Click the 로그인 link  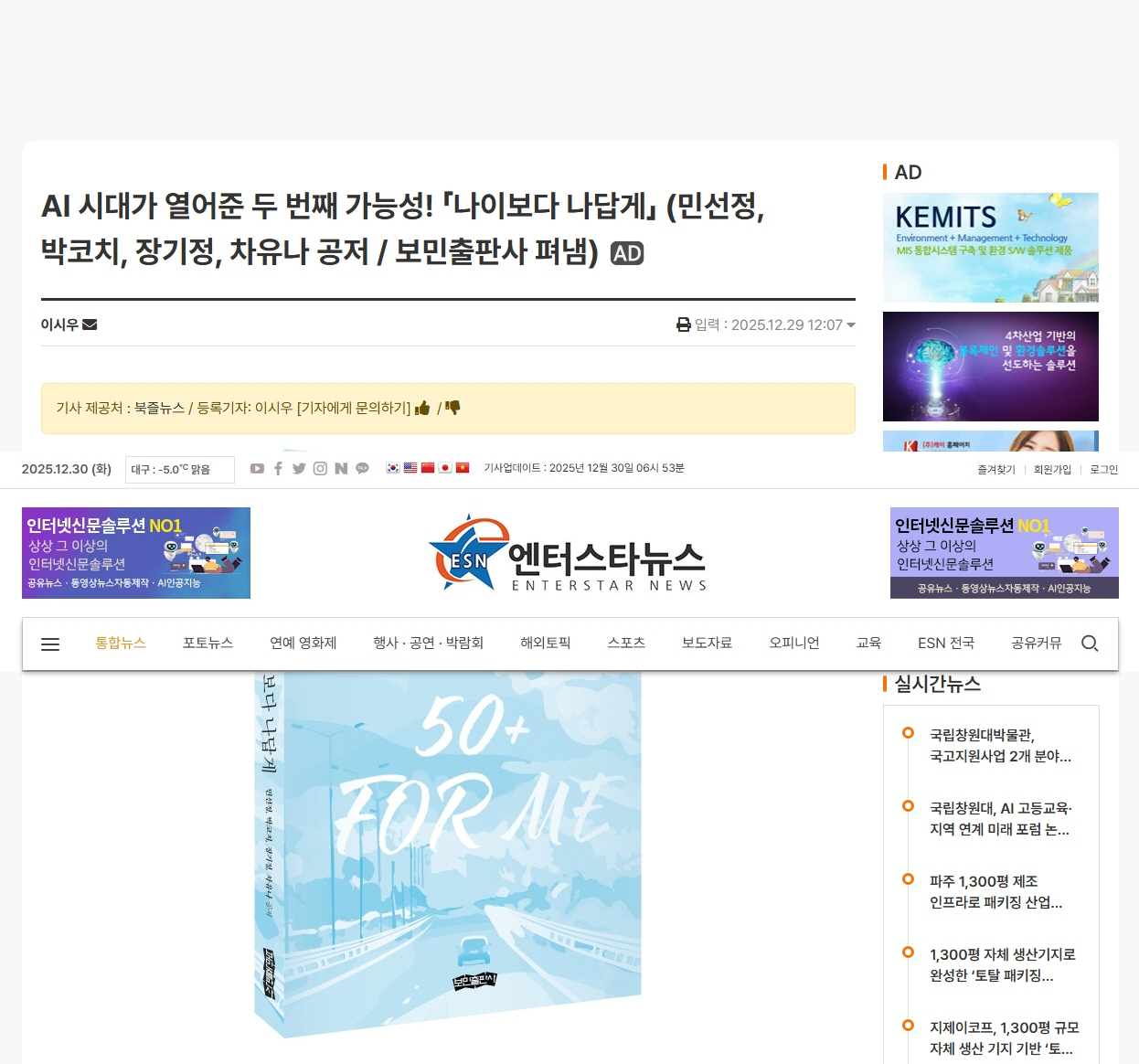pyautogui.click(x=1103, y=469)
